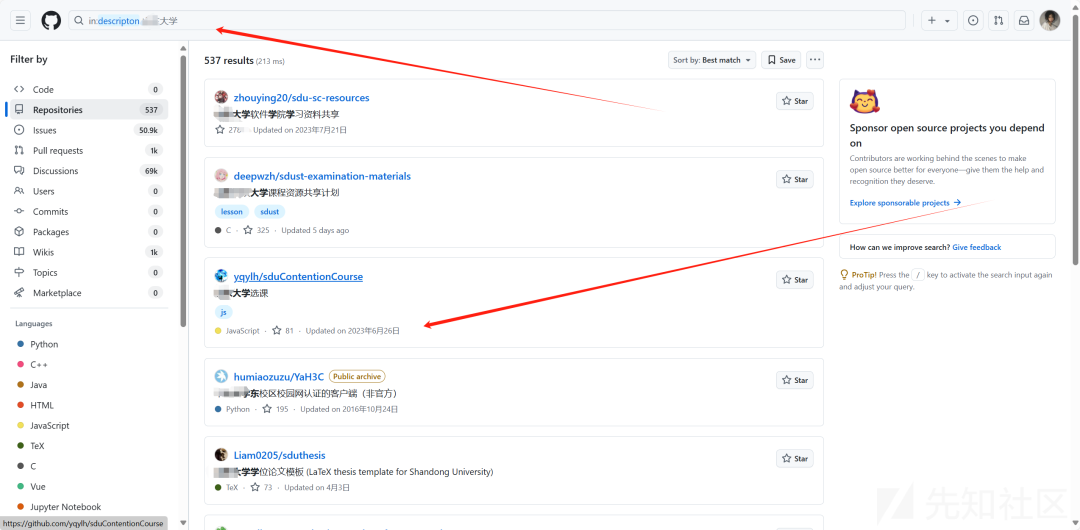Filter results by Repositories
Image resolution: width=1080 pixels, height=530 pixels.
tap(89, 110)
